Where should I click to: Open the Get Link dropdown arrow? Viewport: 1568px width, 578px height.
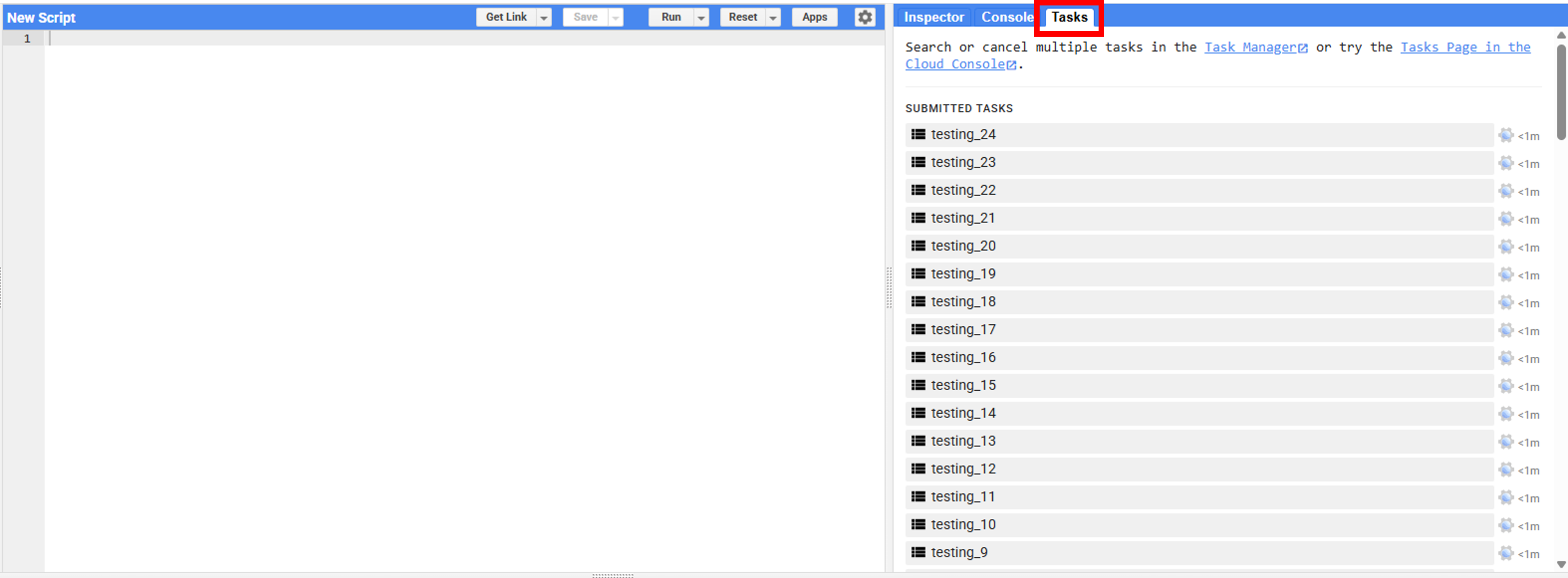(544, 18)
